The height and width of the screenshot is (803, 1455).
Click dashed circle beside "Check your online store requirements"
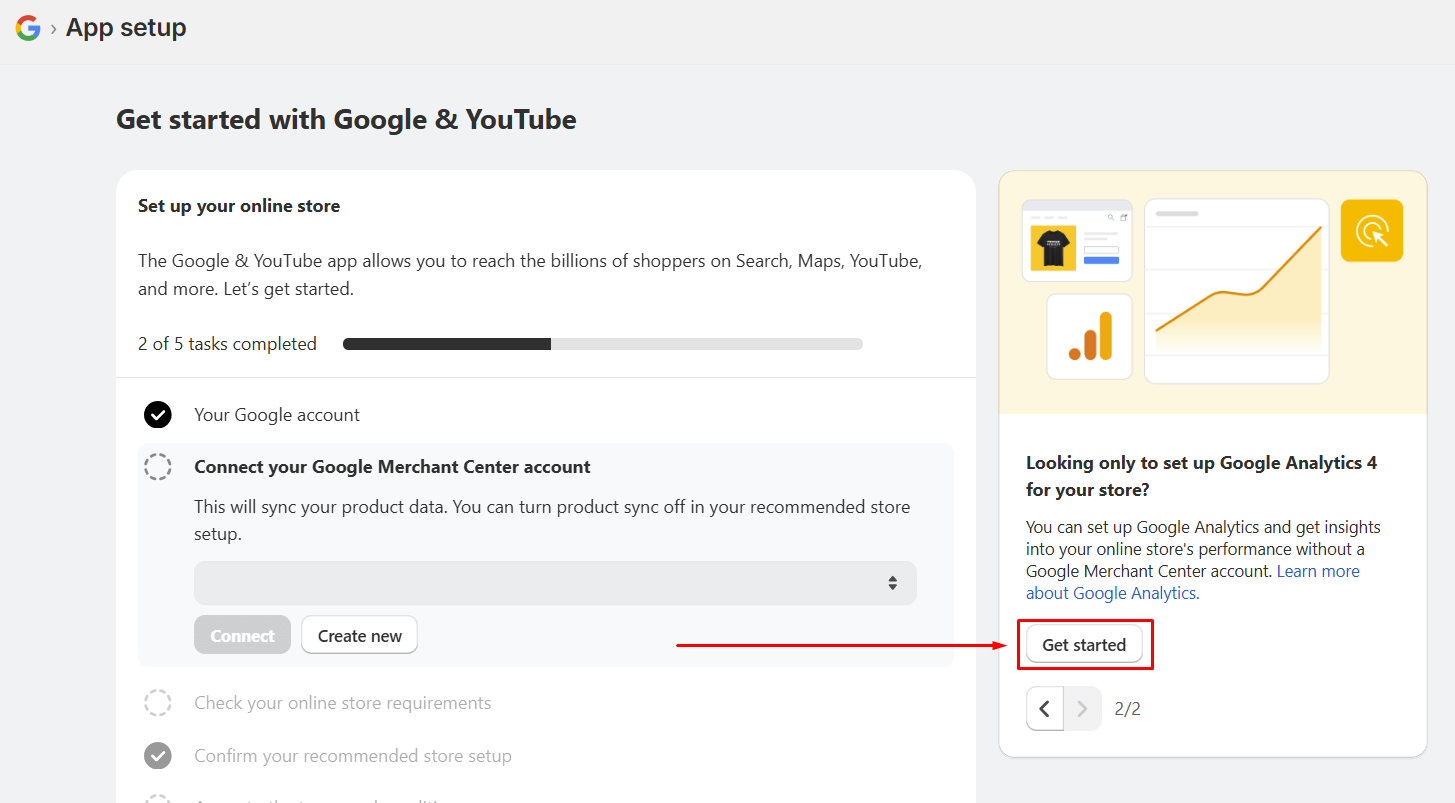click(157, 702)
